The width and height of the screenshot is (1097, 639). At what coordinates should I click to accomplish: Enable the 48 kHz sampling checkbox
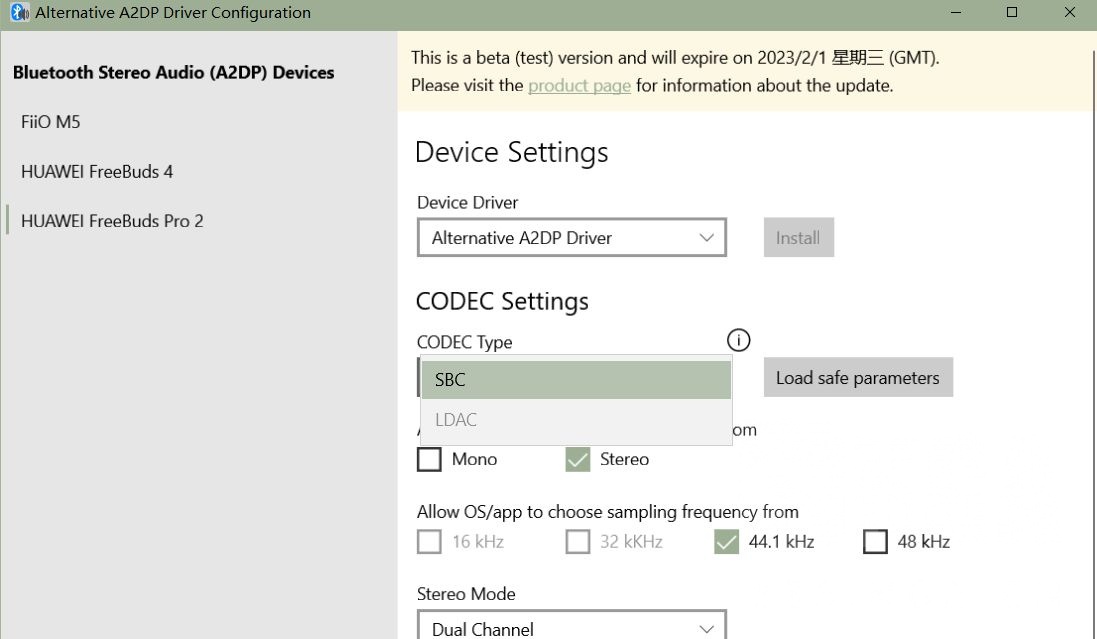[x=875, y=541]
